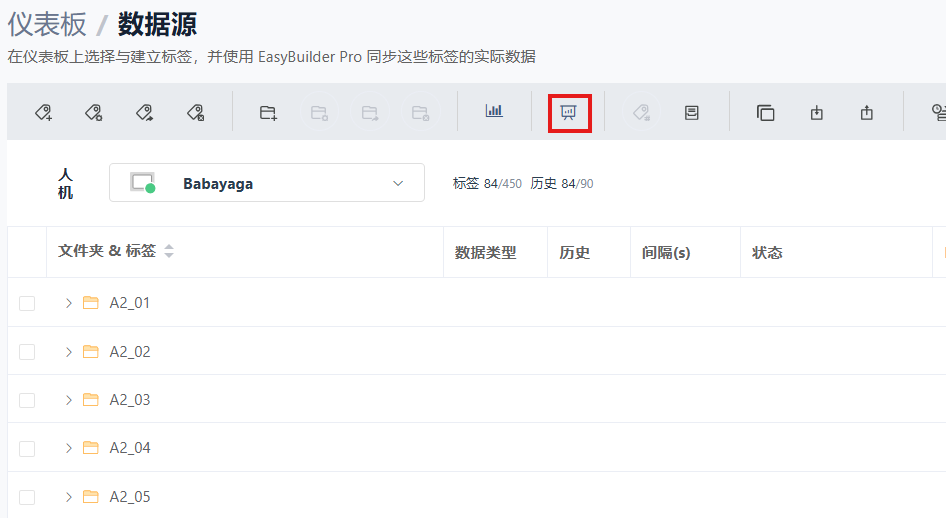Image resolution: width=946 pixels, height=518 pixels.
Task: Click the 仪表板 breadcrumb link
Action: [47, 23]
